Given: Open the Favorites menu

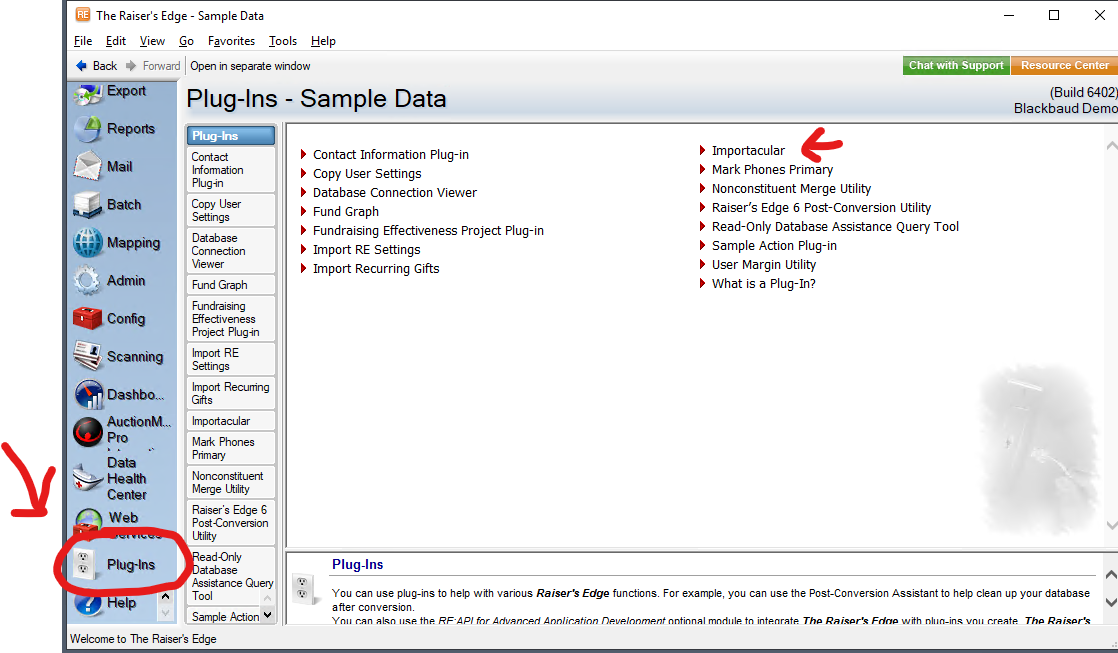Looking at the screenshot, I should [x=231, y=41].
